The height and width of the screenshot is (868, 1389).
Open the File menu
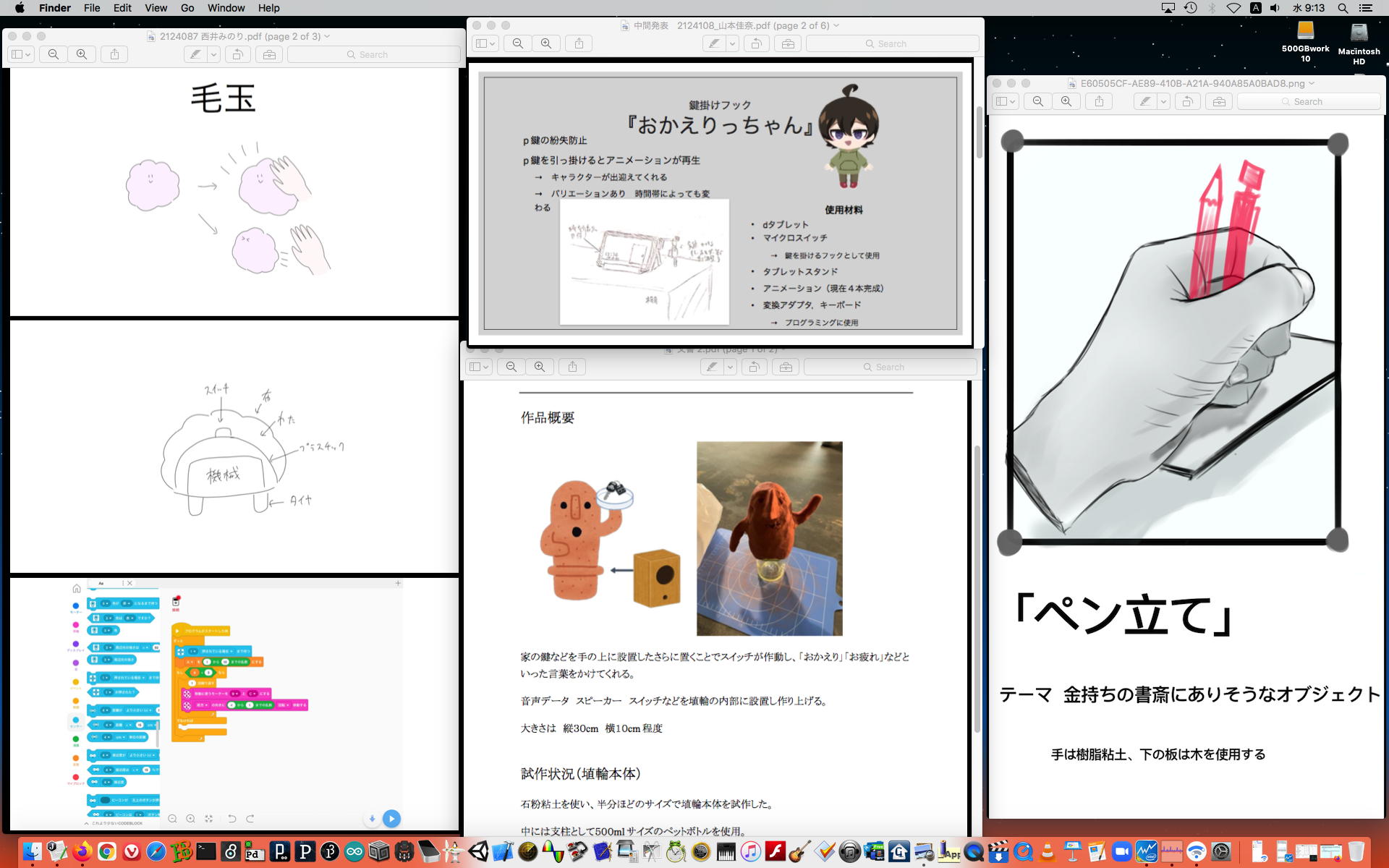click(x=92, y=8)
